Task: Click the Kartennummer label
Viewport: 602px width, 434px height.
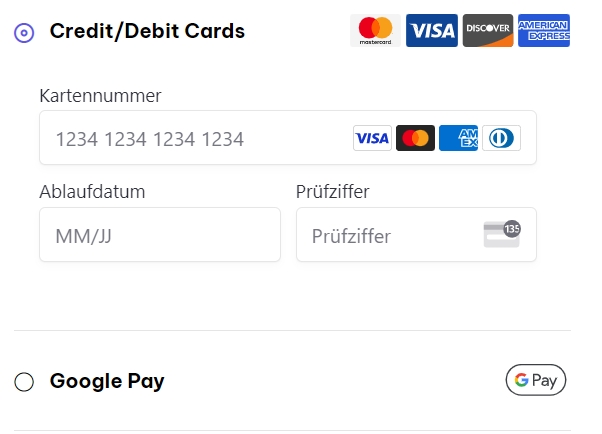Action: 100,96
